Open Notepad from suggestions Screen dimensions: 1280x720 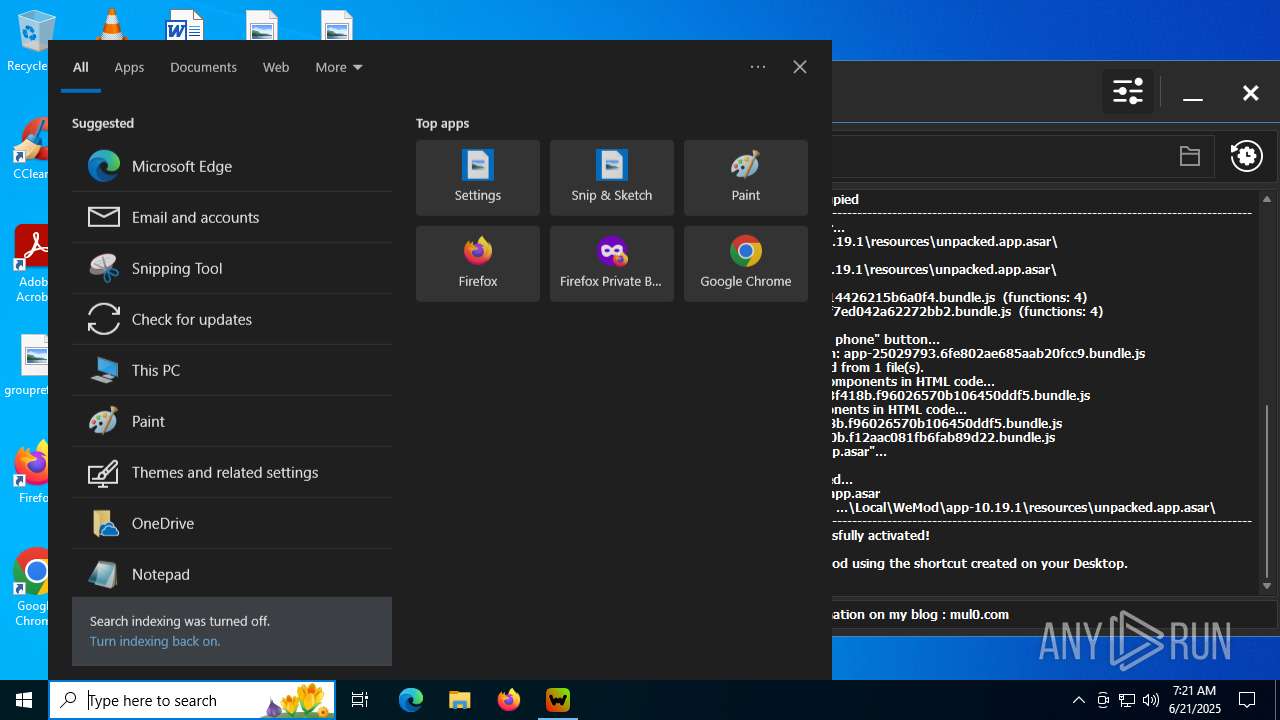pos(232,574)
